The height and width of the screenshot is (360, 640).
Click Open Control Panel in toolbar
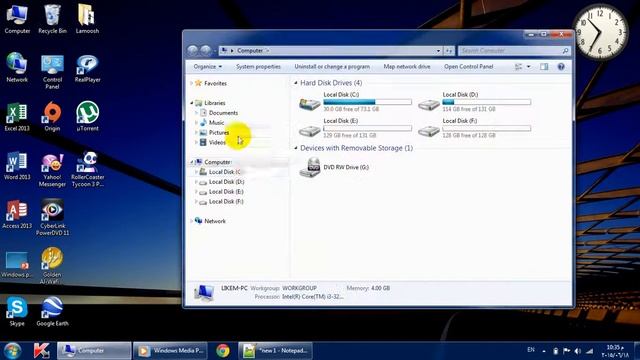click(469, 67)
